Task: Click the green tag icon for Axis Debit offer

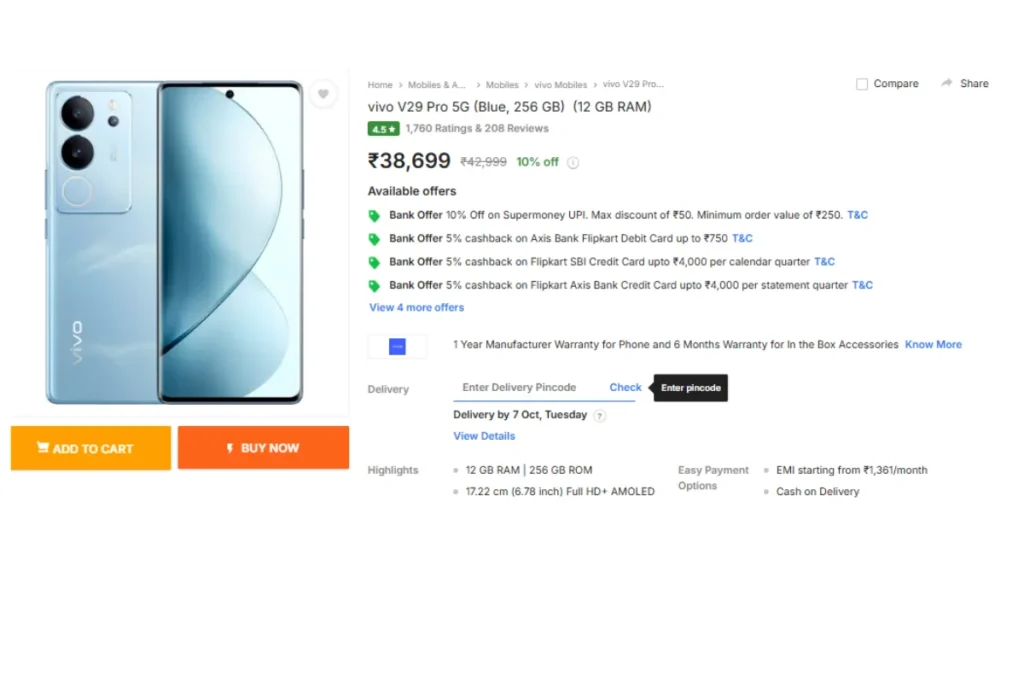Action: coord(374,239)
